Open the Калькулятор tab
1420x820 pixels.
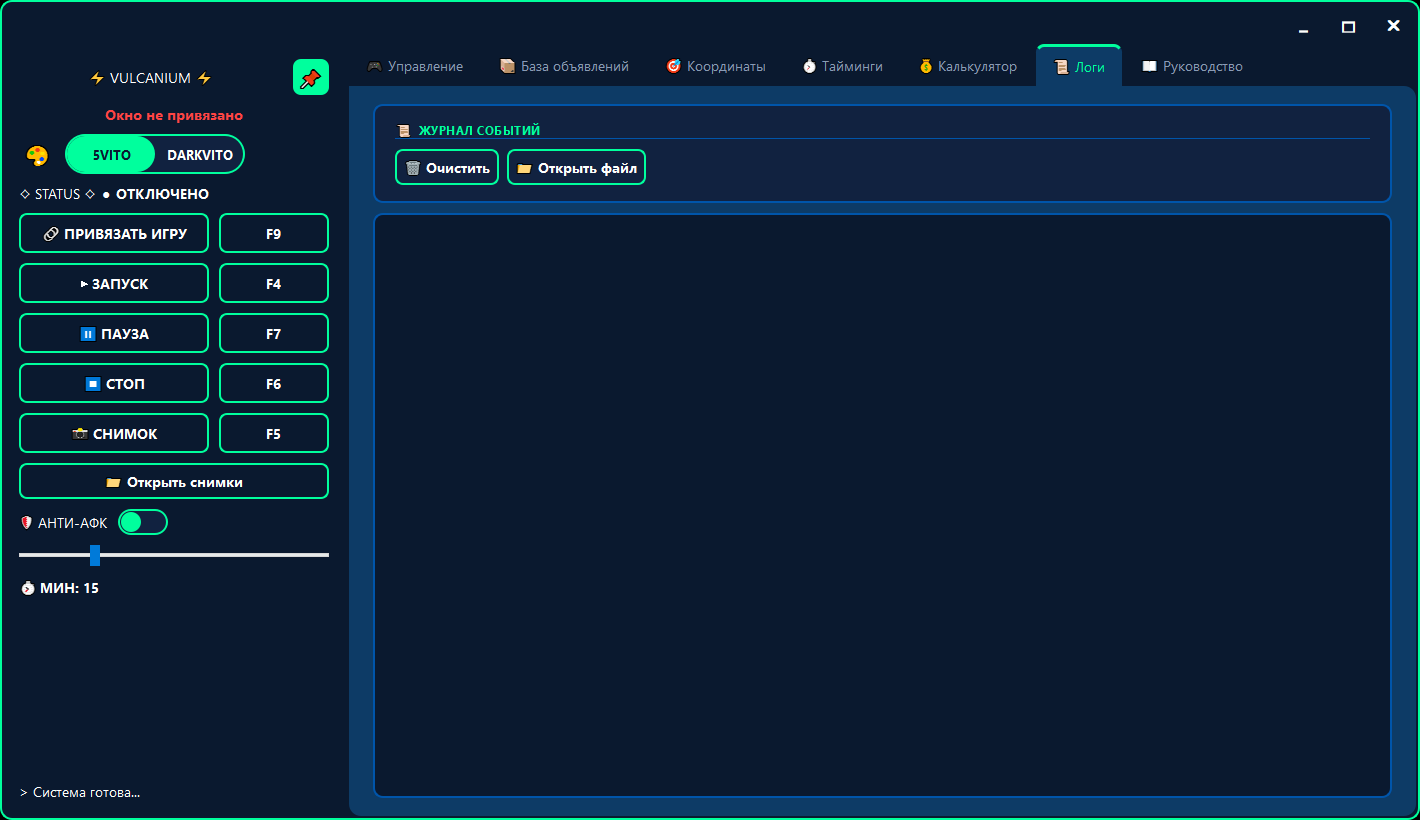point(968,66)
